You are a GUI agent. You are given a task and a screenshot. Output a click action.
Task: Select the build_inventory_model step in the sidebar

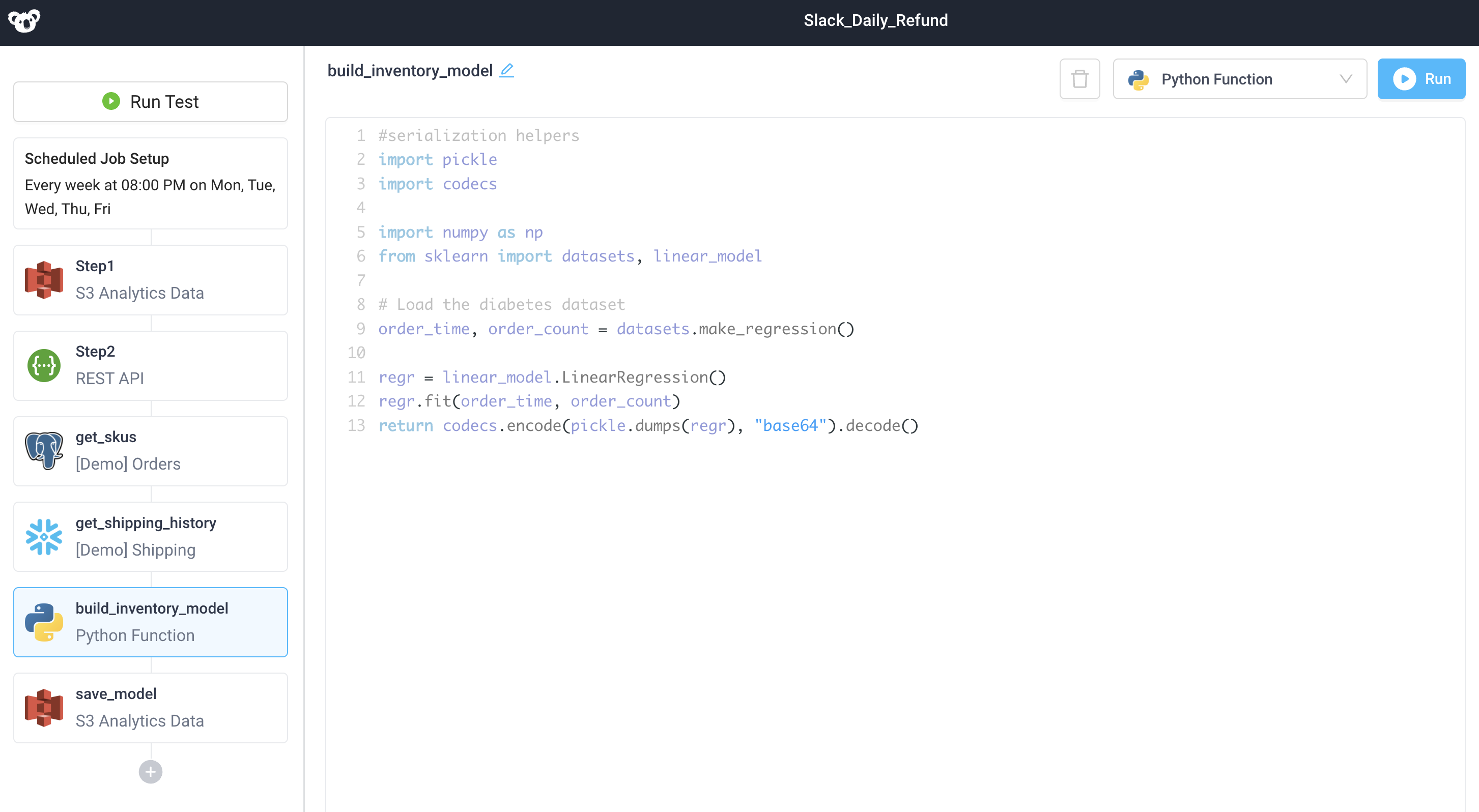(151, 622)
